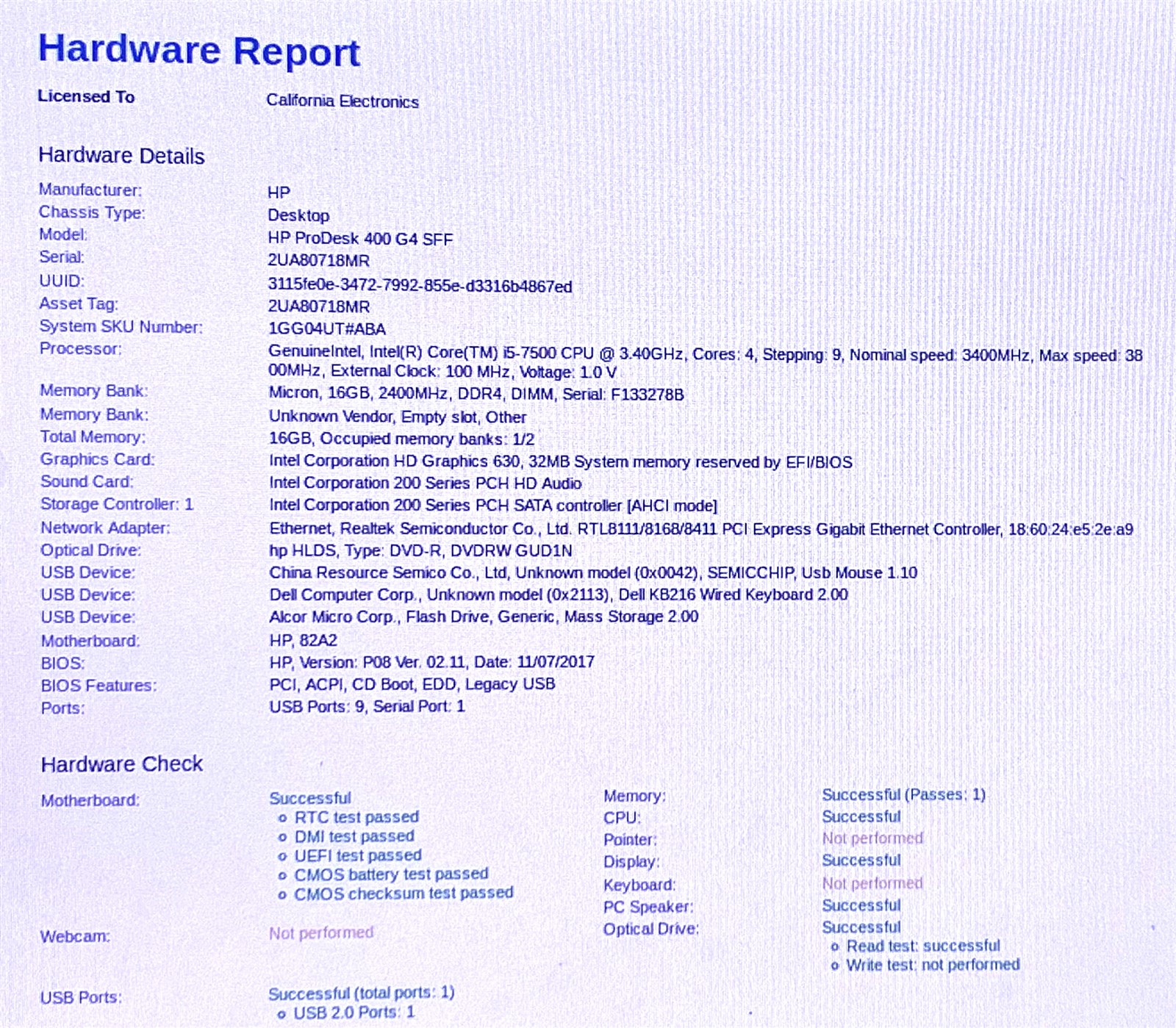Screen dimensions: 1176x1028
Task: Select the California Electronics licensee text
Action: tap(343, 101)
